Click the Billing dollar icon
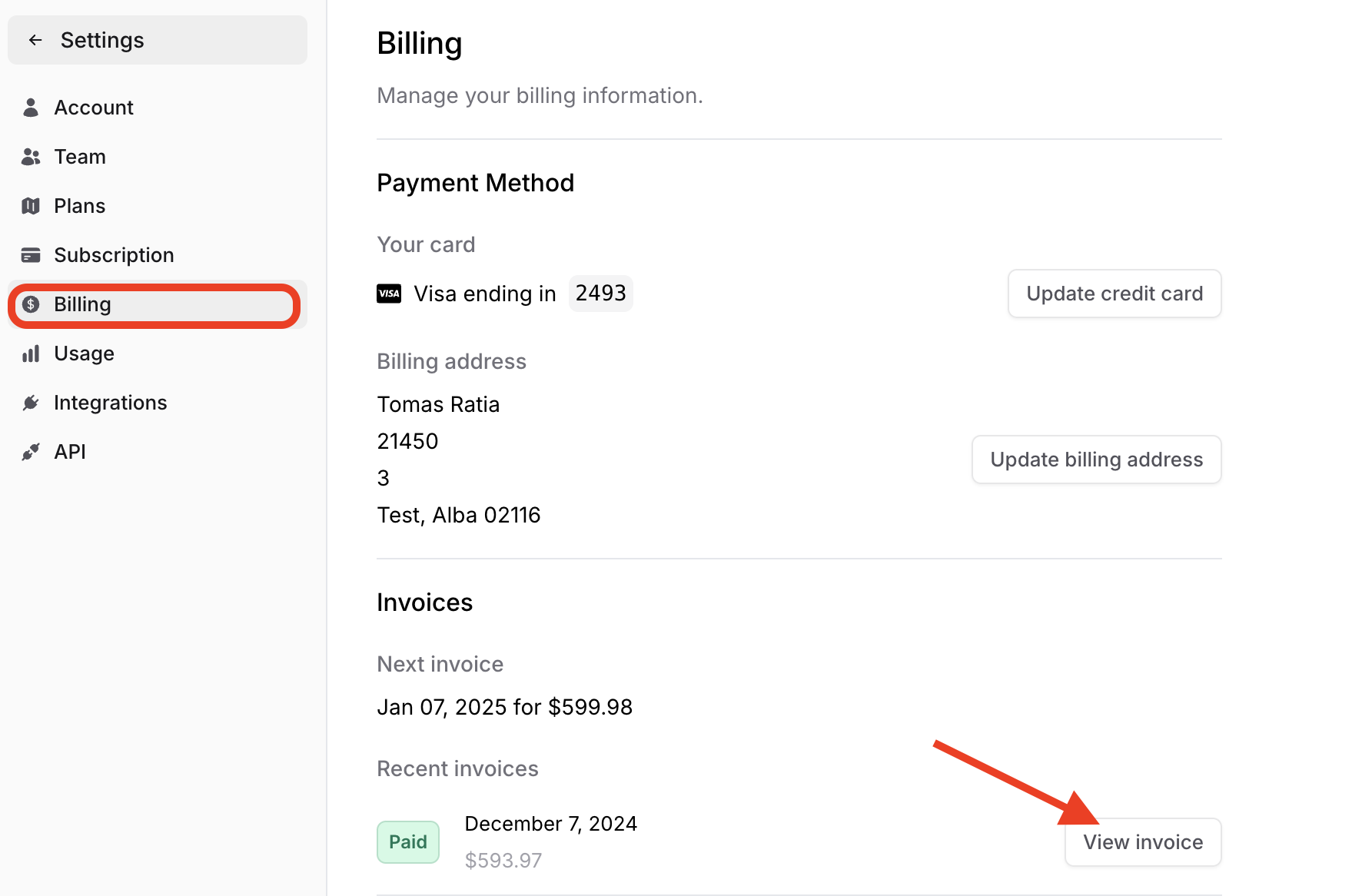This screenshot has height=896, width=1362. click(x=31, y=304)
